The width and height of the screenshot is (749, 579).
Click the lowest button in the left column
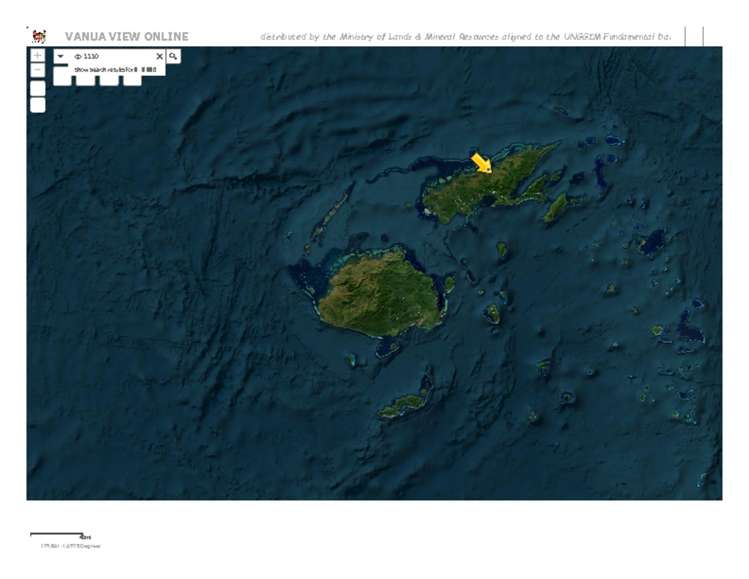[x=37, y=105]
